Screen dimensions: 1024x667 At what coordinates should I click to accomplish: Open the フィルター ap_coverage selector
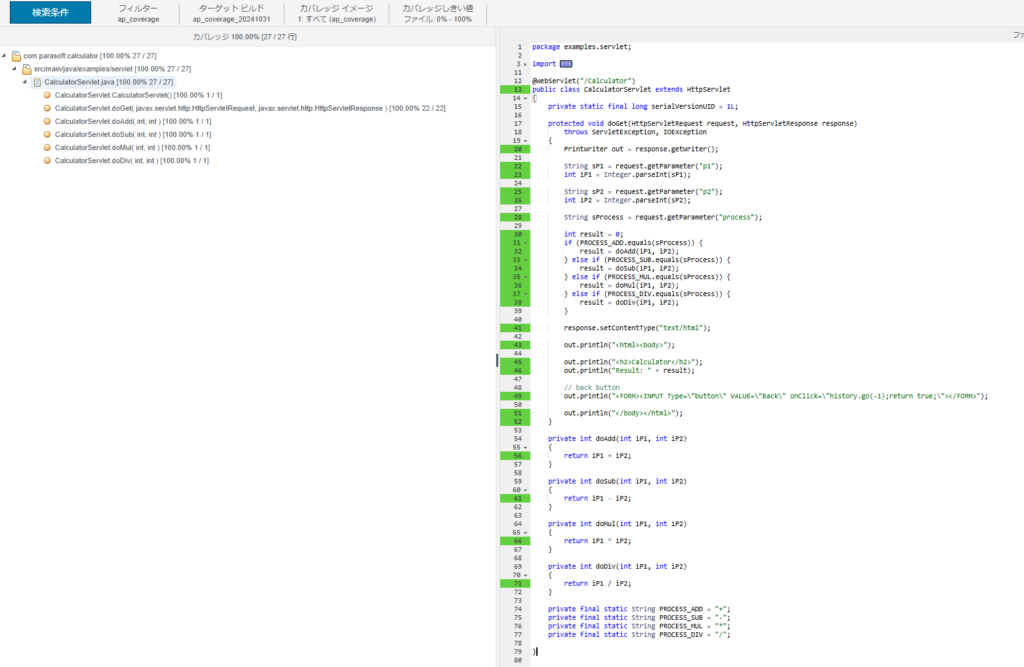(x=137, y=13)
